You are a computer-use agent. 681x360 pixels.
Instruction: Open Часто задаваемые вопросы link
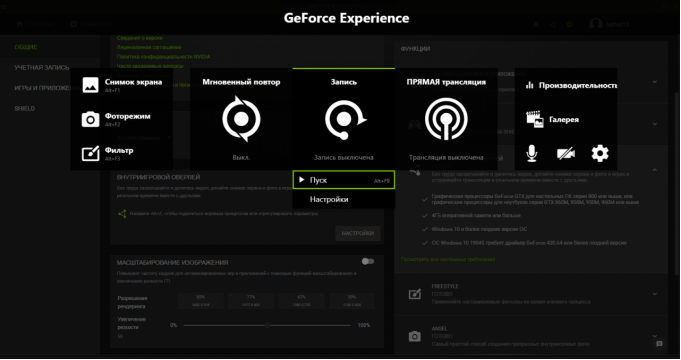150,66
